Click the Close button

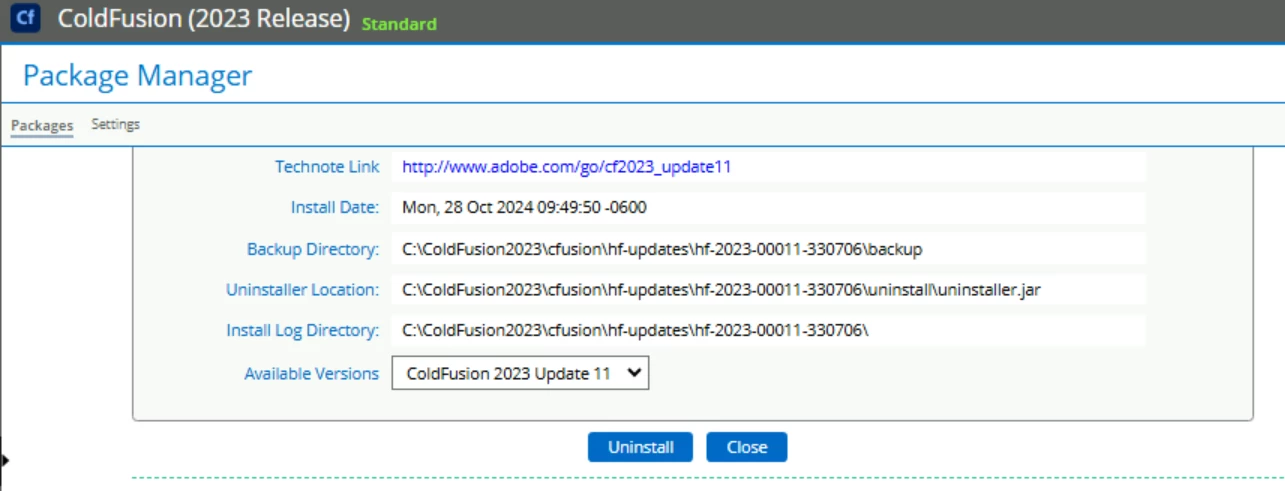click(747, 447)
